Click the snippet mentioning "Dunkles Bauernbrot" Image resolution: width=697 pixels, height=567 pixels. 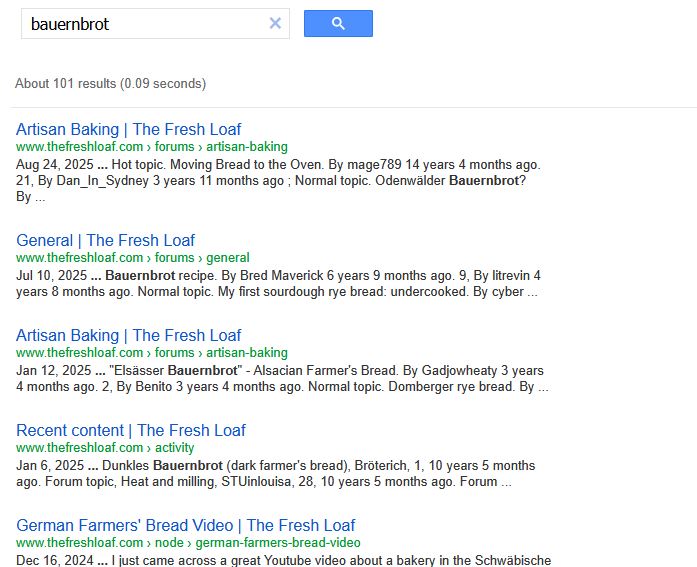pos(275,473)
